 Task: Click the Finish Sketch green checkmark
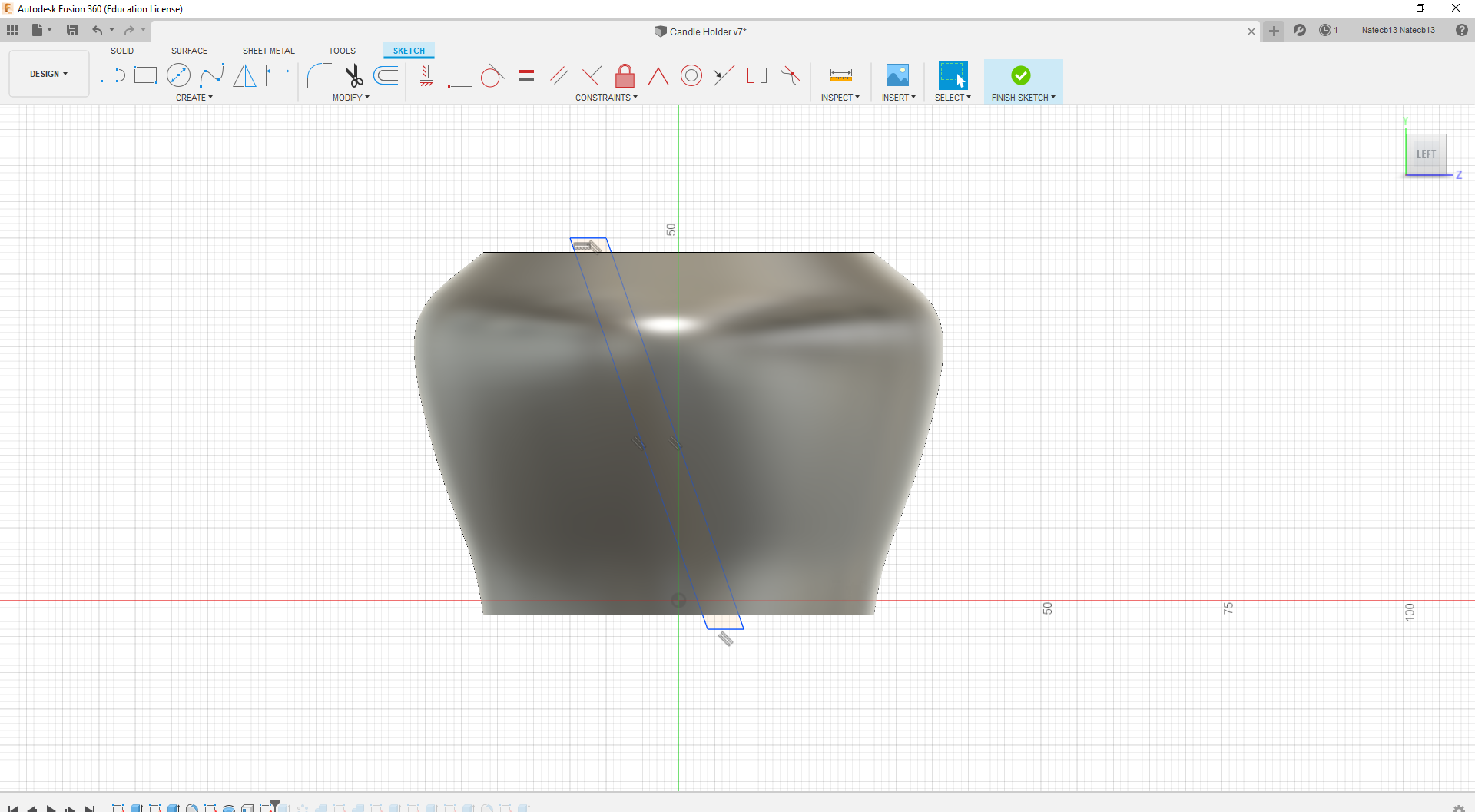pyautogui.click(x=1020, y=75)
